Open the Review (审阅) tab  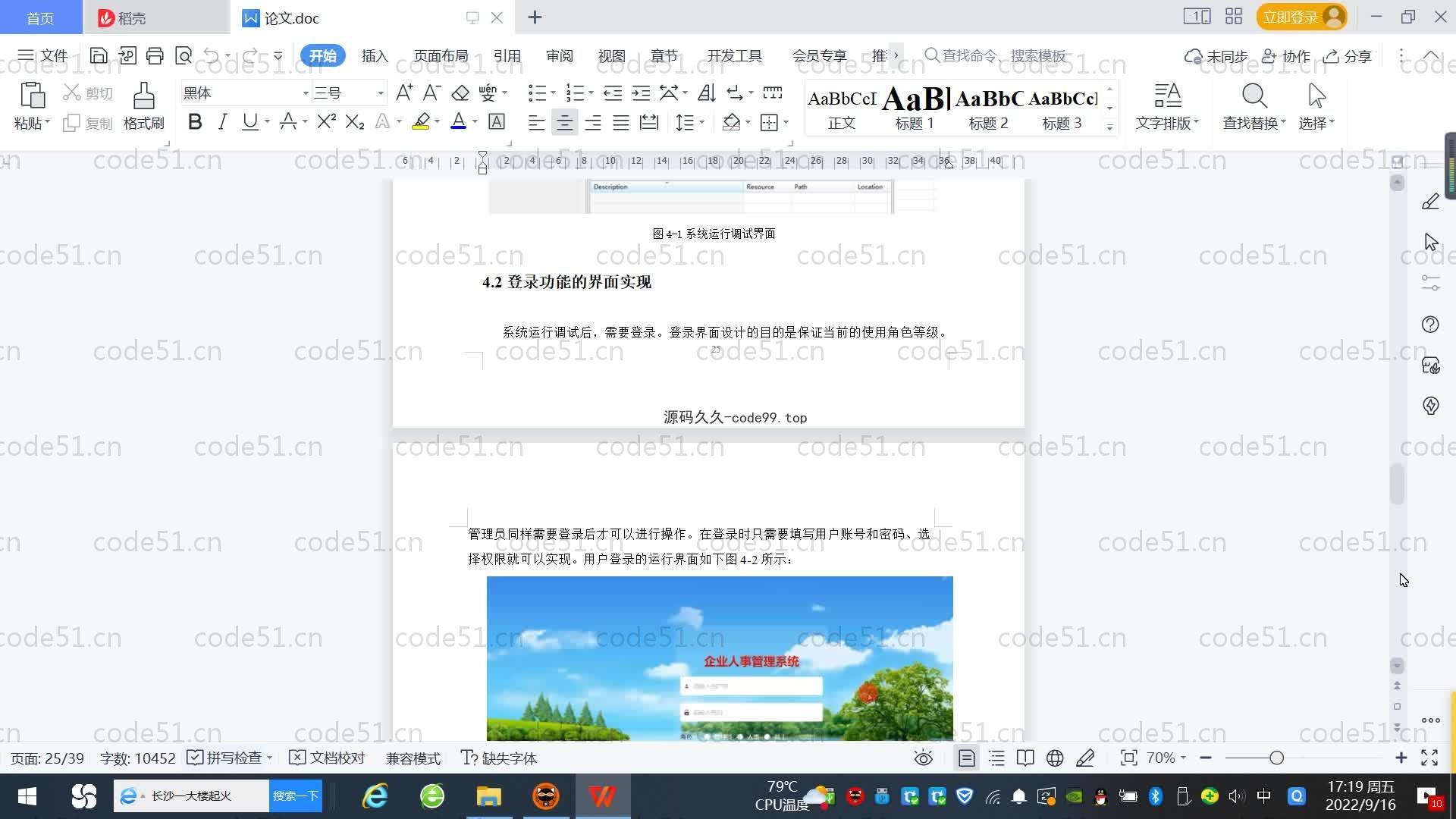[x=559, y=55]
